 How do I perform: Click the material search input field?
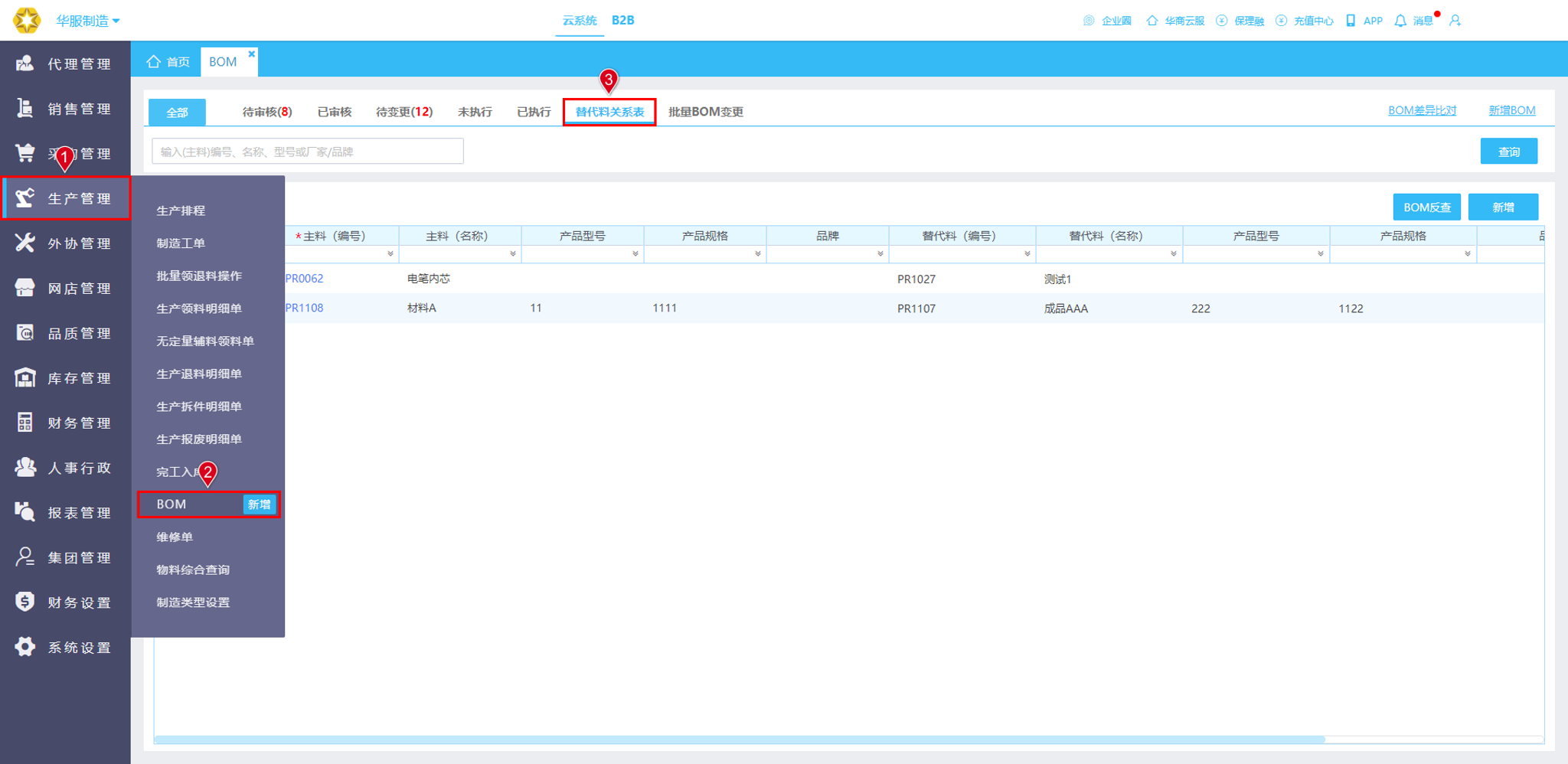(x=308, y=152)
